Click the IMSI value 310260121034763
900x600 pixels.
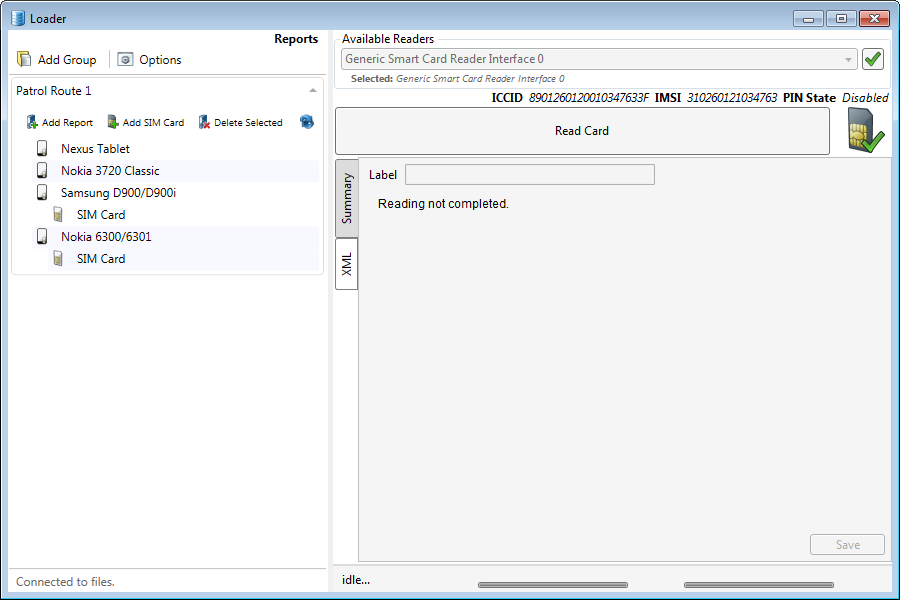[732, 98]
